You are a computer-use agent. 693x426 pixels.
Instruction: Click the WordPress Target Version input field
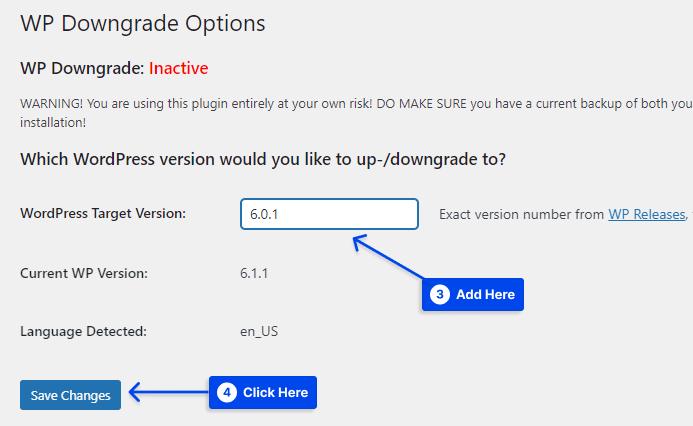pos(329,214)
